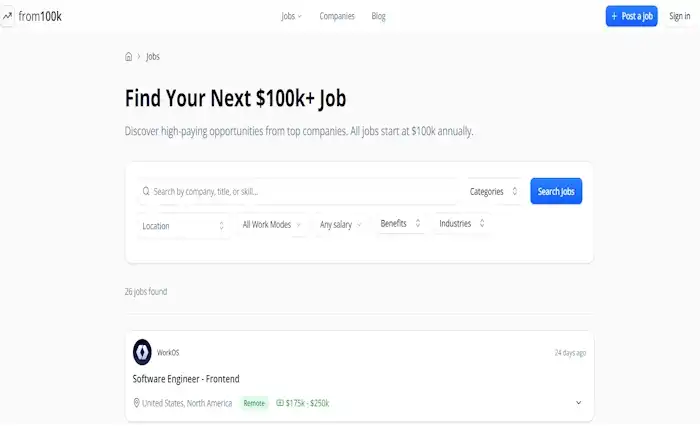This screenshot has height=427, width=700.
Task: Open the Any salary dropdown
Action: pos(341,225)
